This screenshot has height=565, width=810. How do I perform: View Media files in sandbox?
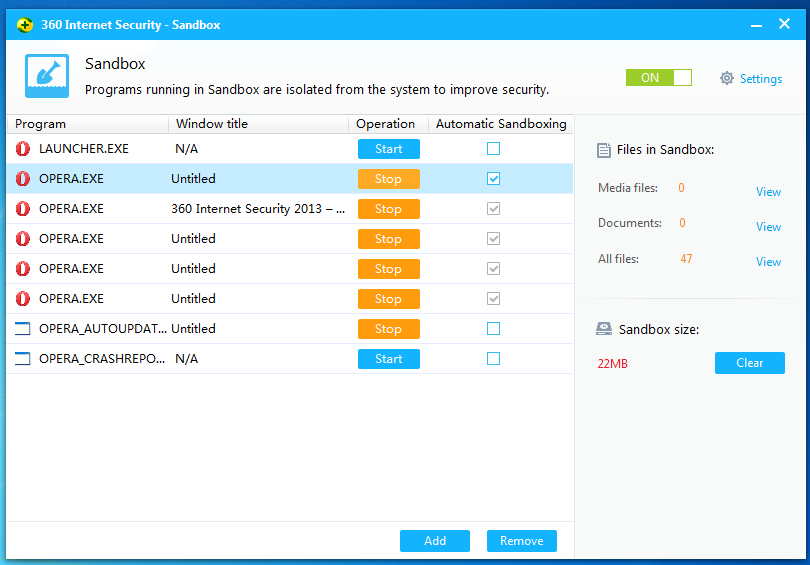coord(768,192)
